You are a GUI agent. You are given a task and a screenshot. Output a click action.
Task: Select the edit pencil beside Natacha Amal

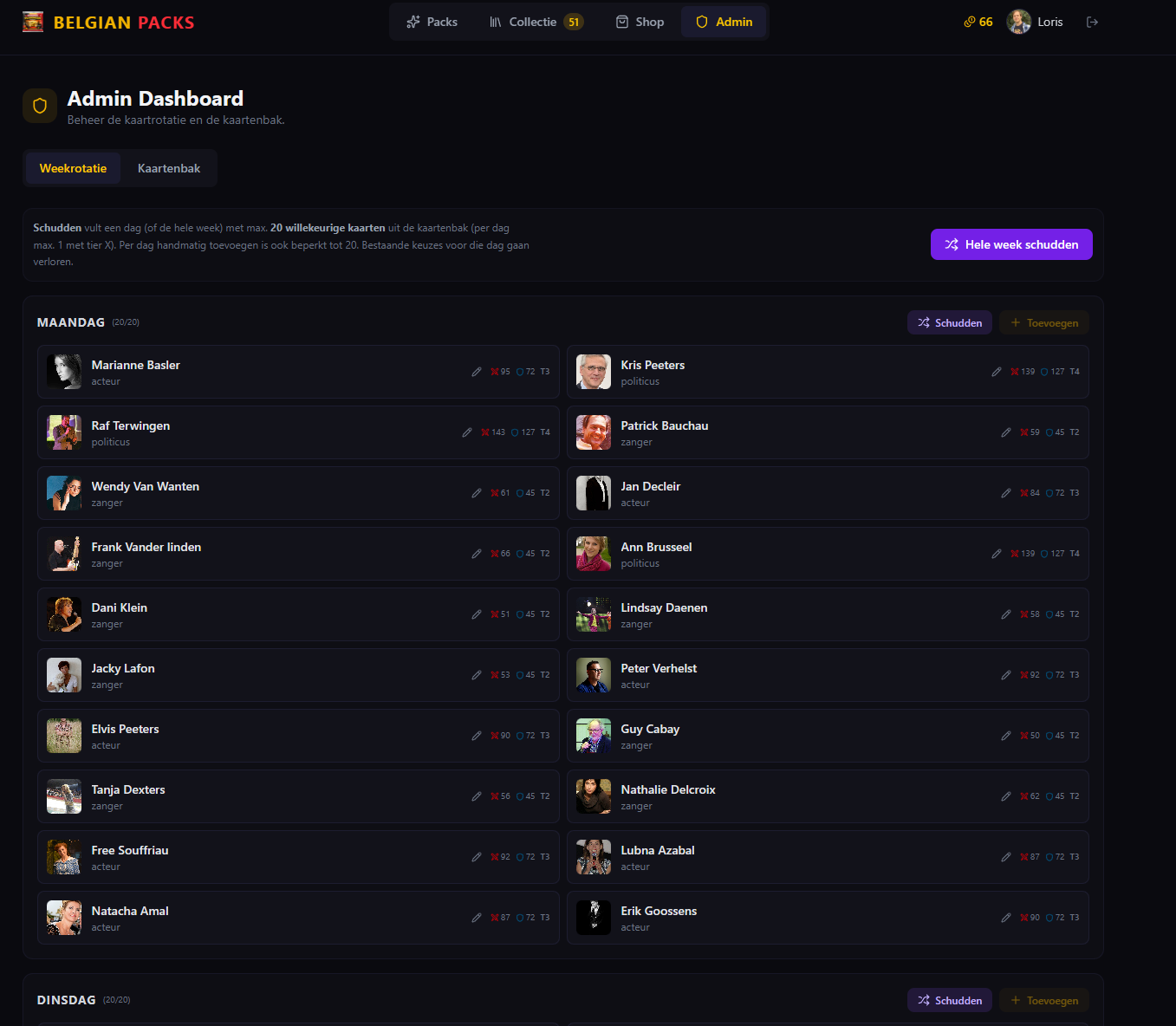coord(477,917)
